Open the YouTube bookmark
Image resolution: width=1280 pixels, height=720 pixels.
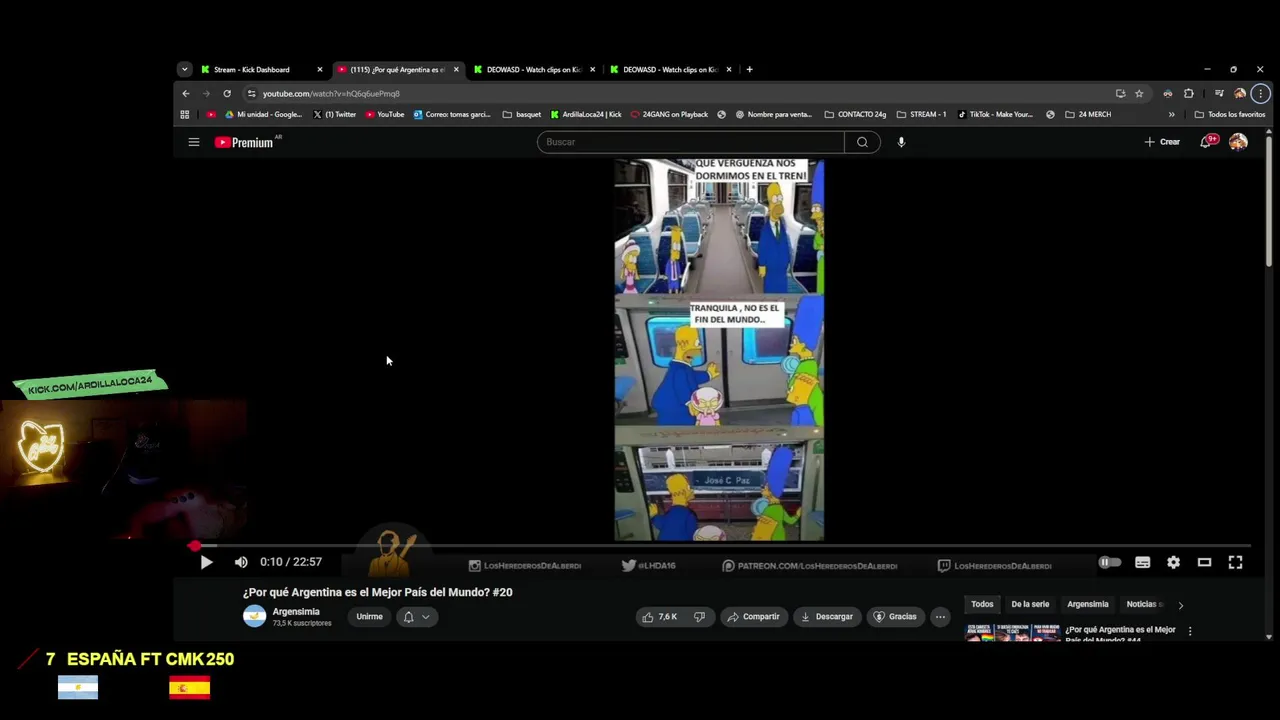[x=385, y=114]
